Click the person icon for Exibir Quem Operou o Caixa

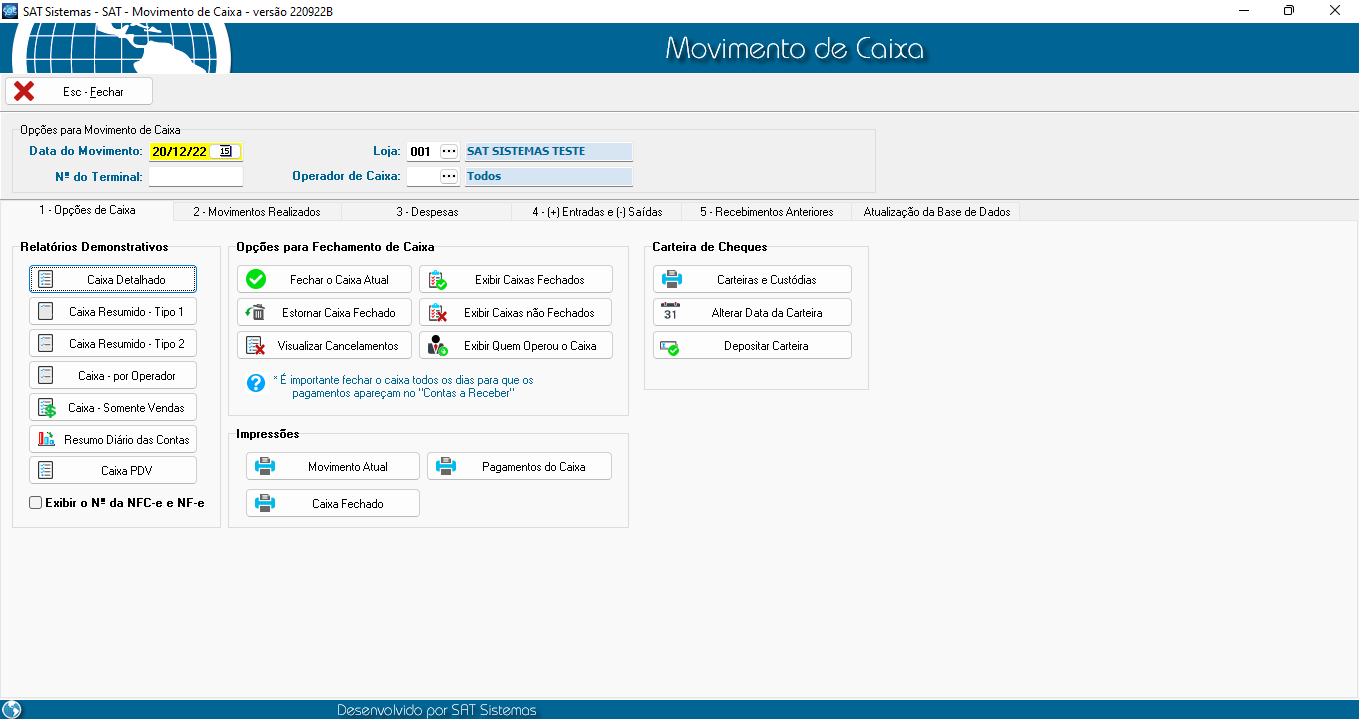pyautogui.click(x=437, y=346)
